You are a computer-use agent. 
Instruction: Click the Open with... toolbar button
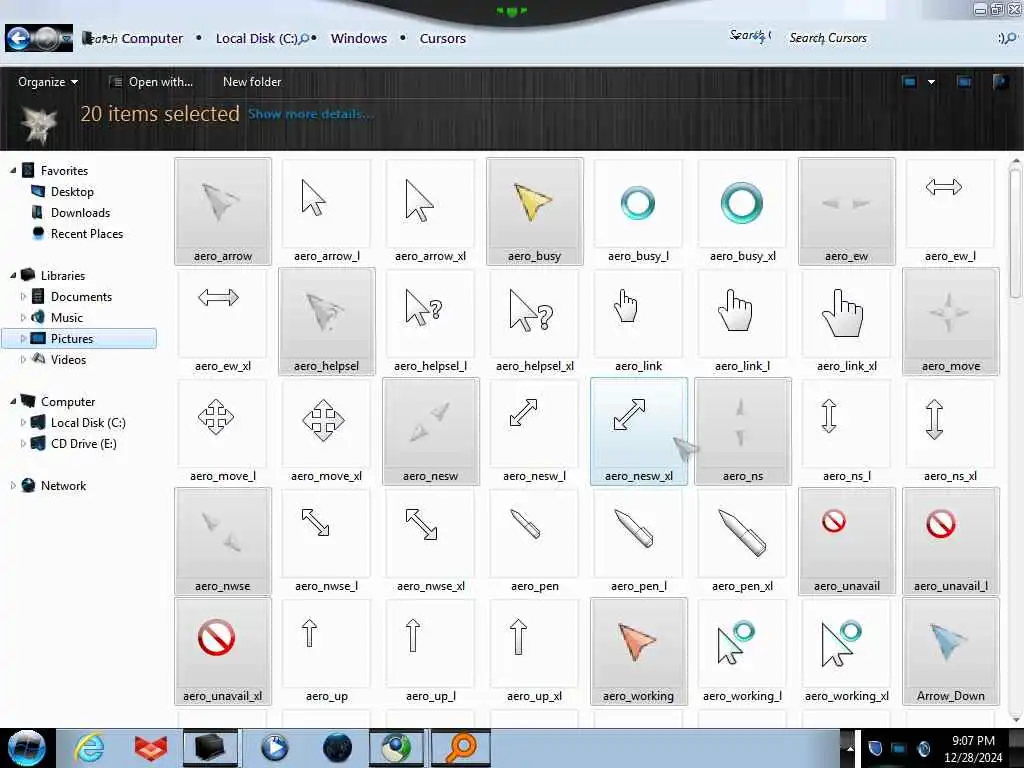[x=151, y=82]
